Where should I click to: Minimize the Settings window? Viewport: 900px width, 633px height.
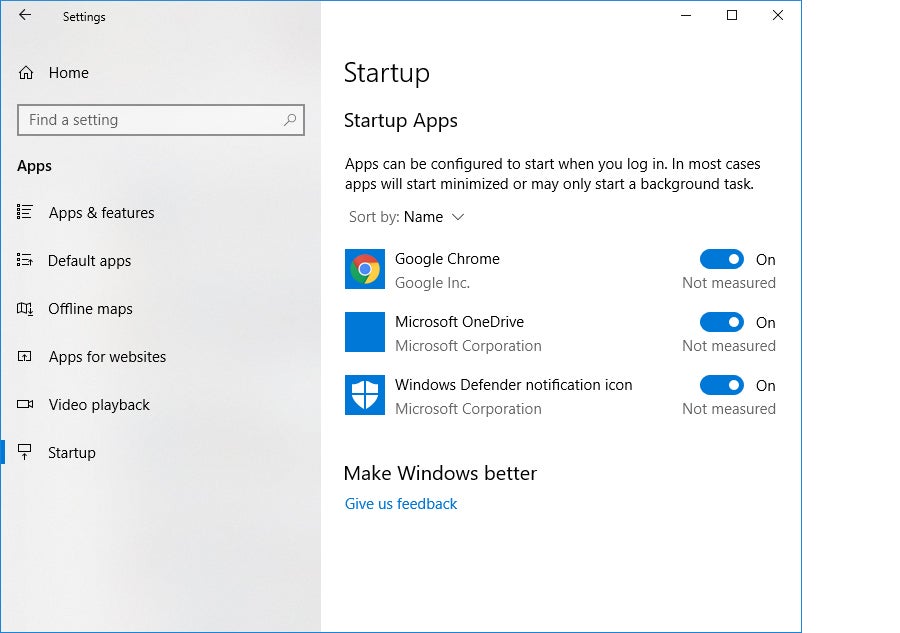[686, 15]
